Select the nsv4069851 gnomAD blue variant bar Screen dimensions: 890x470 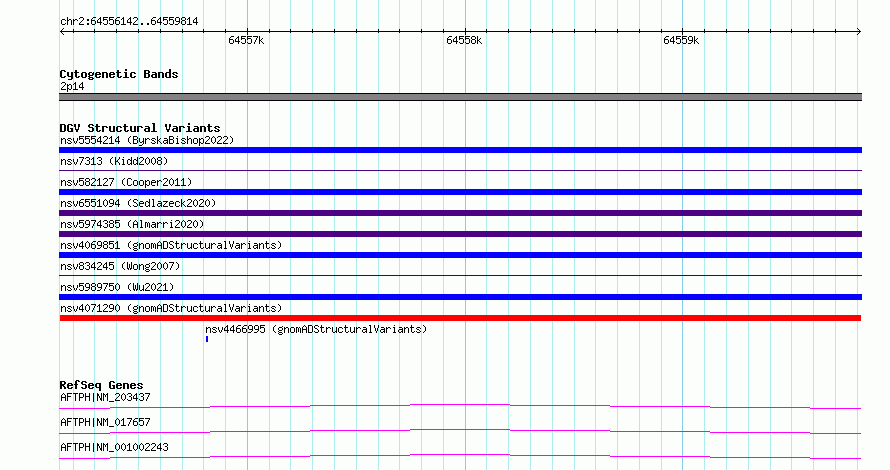(x=460, y=255)
